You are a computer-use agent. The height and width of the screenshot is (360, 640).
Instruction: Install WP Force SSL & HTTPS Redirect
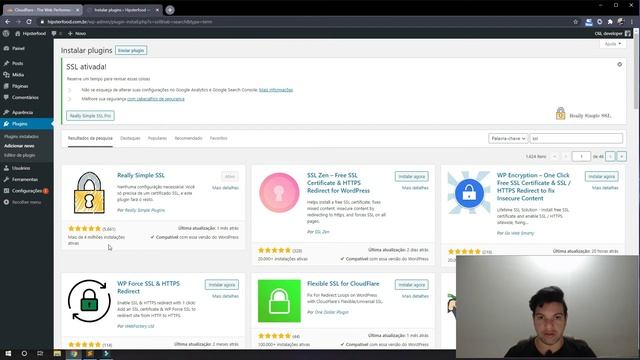pyautogui.click(x=222, y=284)
